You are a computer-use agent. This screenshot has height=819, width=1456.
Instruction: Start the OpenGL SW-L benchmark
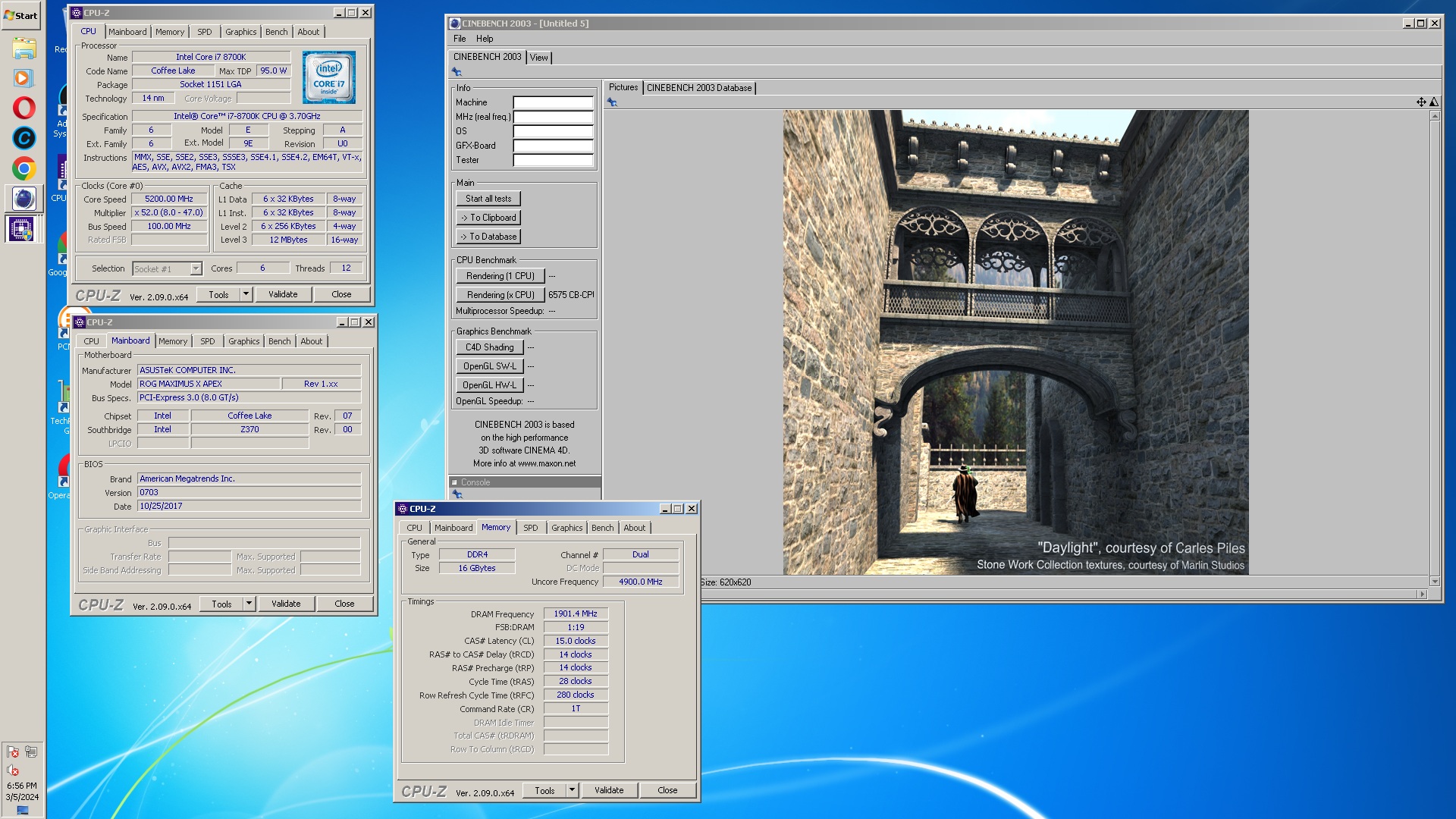[x=490, y=366]
